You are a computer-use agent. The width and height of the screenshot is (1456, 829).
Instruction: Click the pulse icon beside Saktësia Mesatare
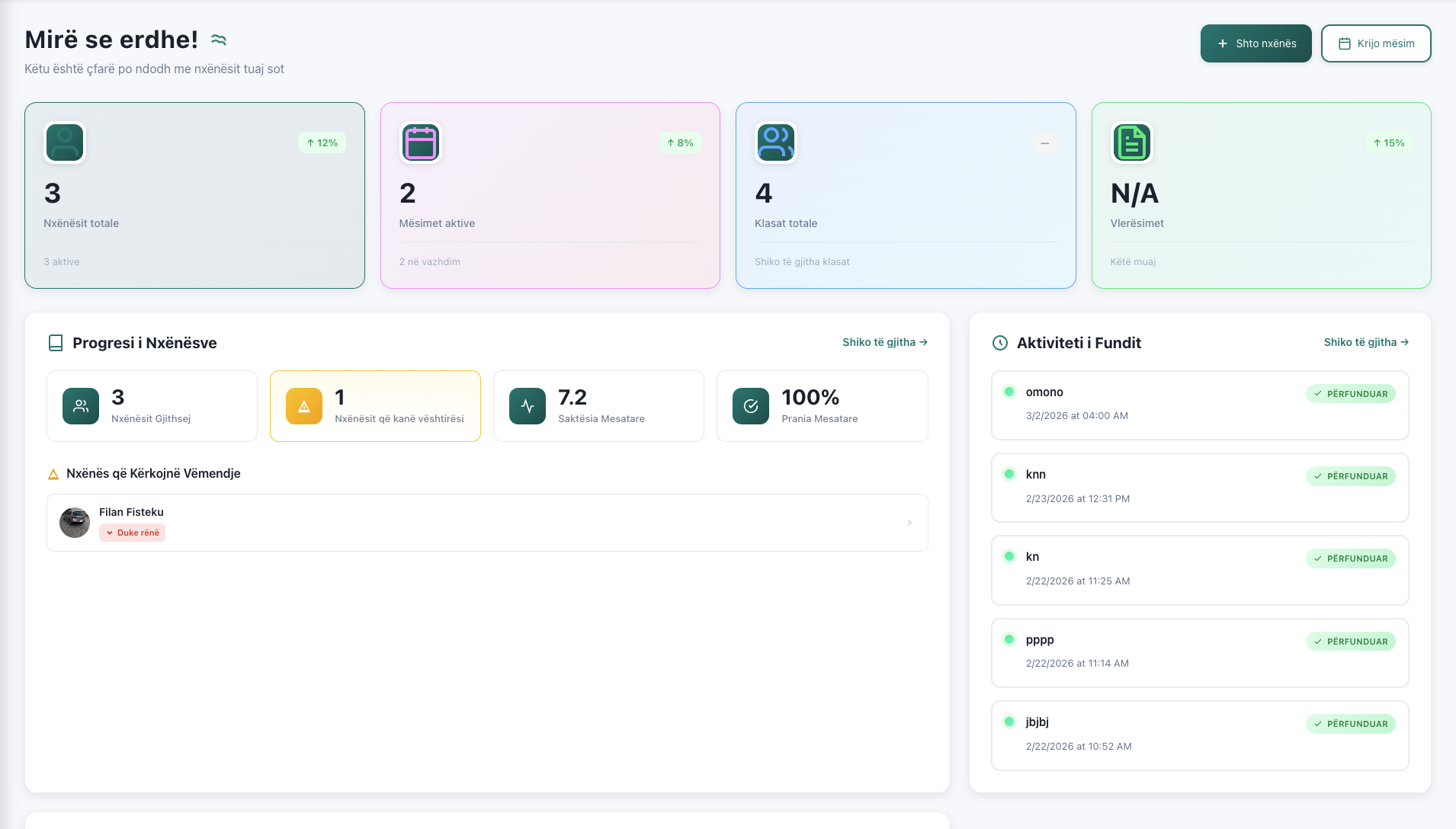pos(528,406)
